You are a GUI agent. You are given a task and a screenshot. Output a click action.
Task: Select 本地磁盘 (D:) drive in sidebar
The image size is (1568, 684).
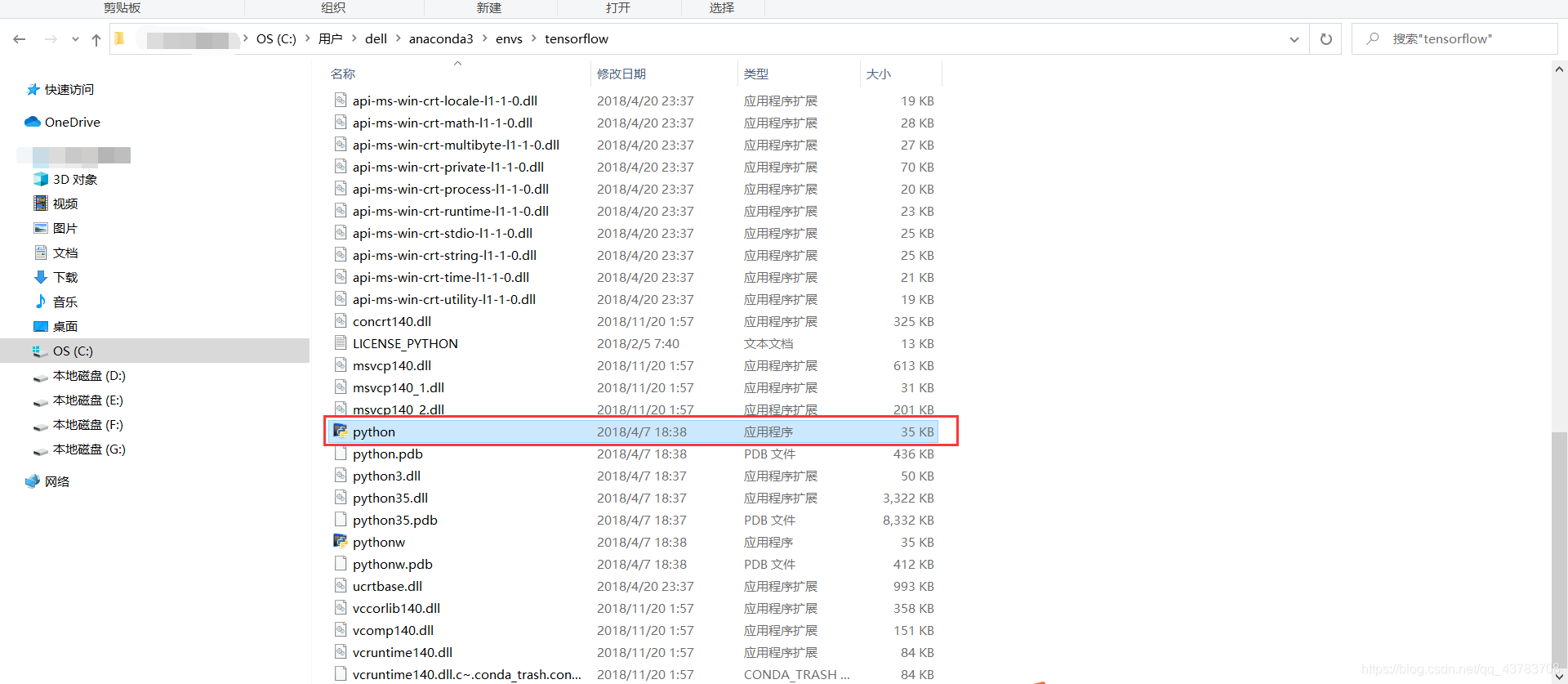89,376
